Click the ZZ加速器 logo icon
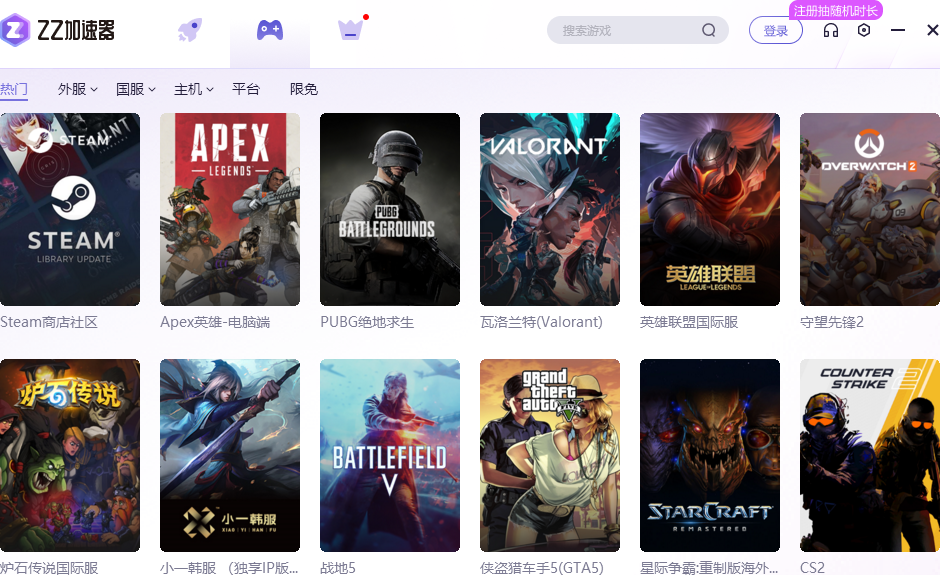 (16, 30)
